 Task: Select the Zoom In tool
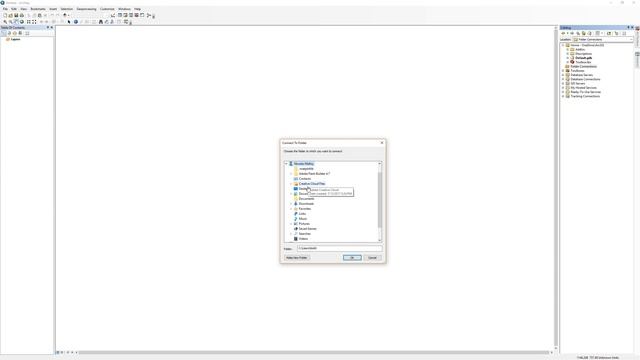(5, 22)
